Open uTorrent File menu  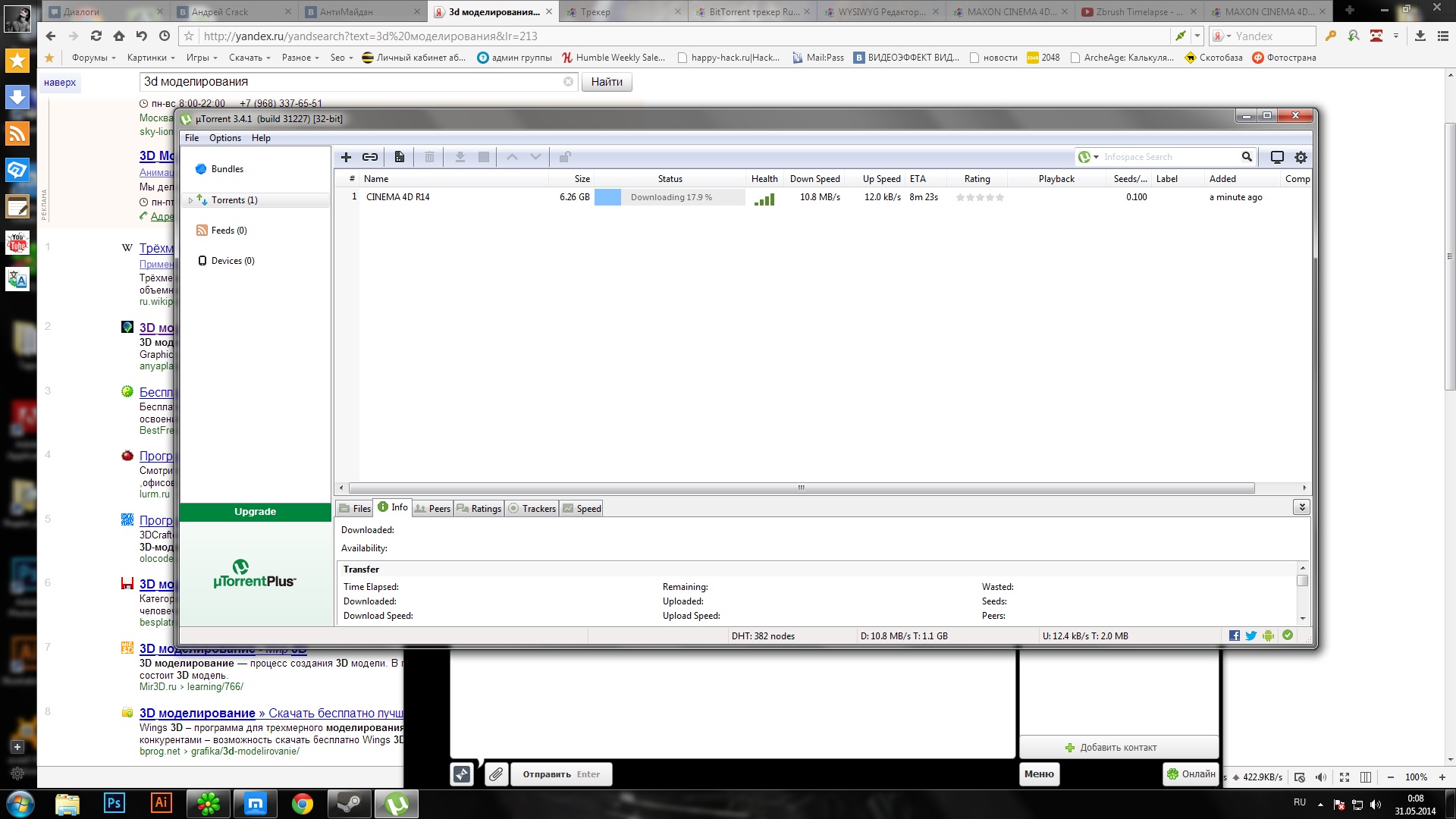(192, 138)
